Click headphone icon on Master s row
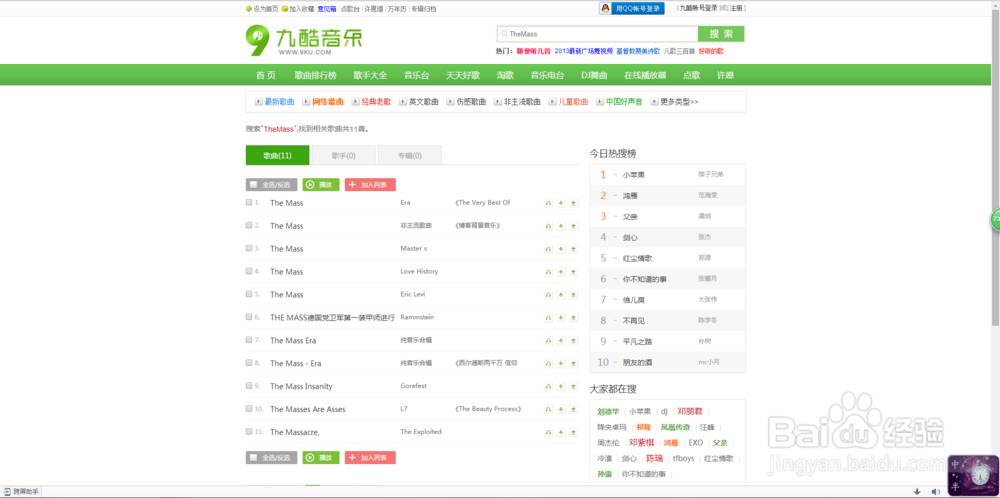 [x=548, y=249]
